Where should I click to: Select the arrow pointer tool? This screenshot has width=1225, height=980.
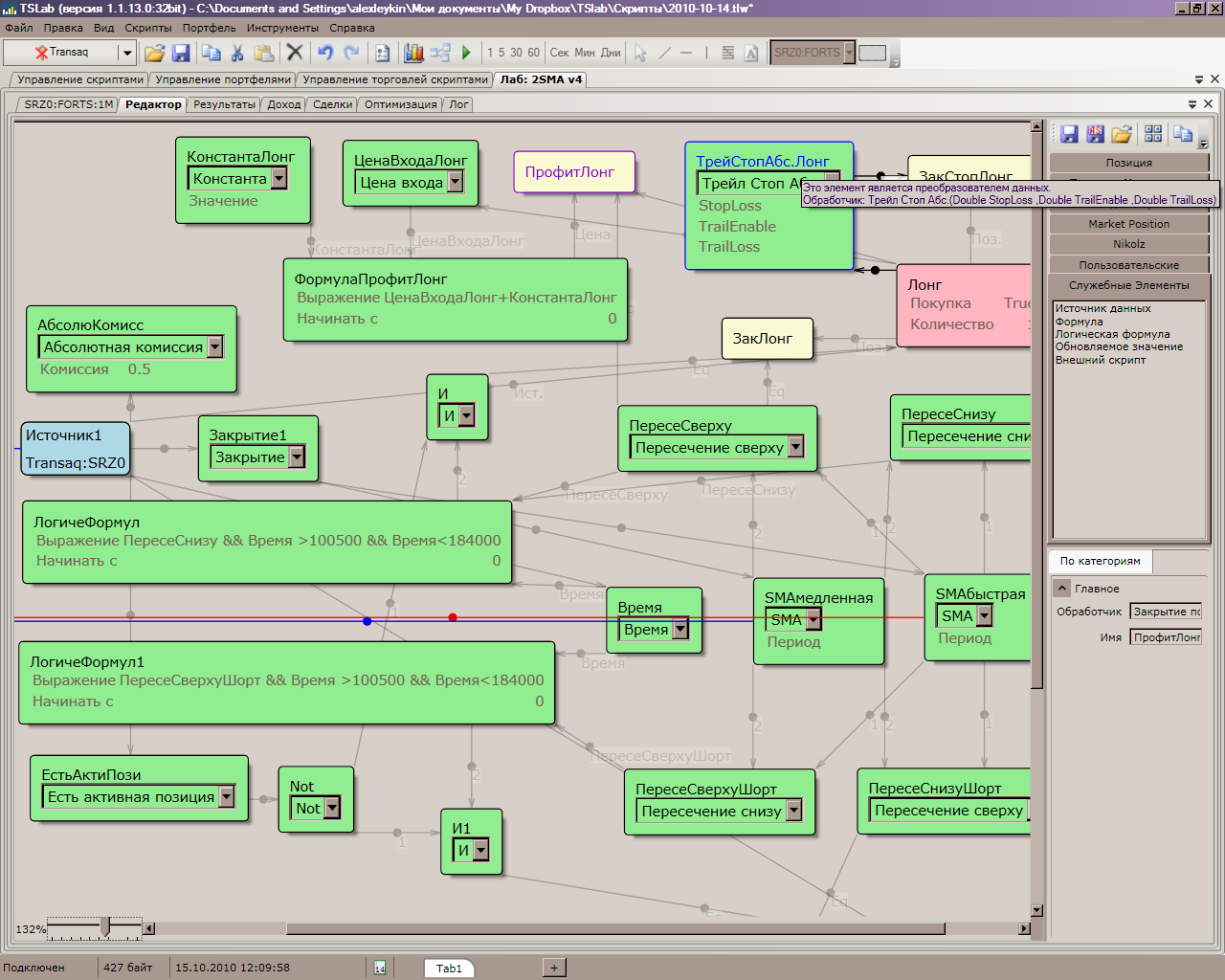[640, 53]
